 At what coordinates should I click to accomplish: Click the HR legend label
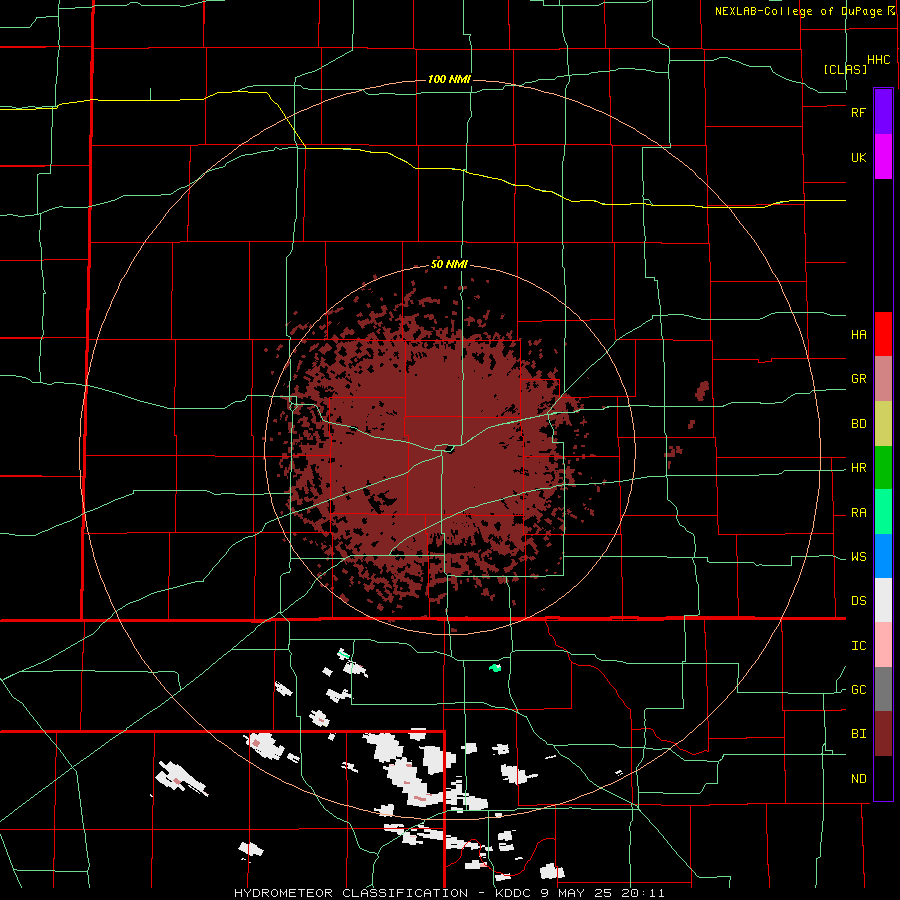pyautogui.click(x=858, y=468)
